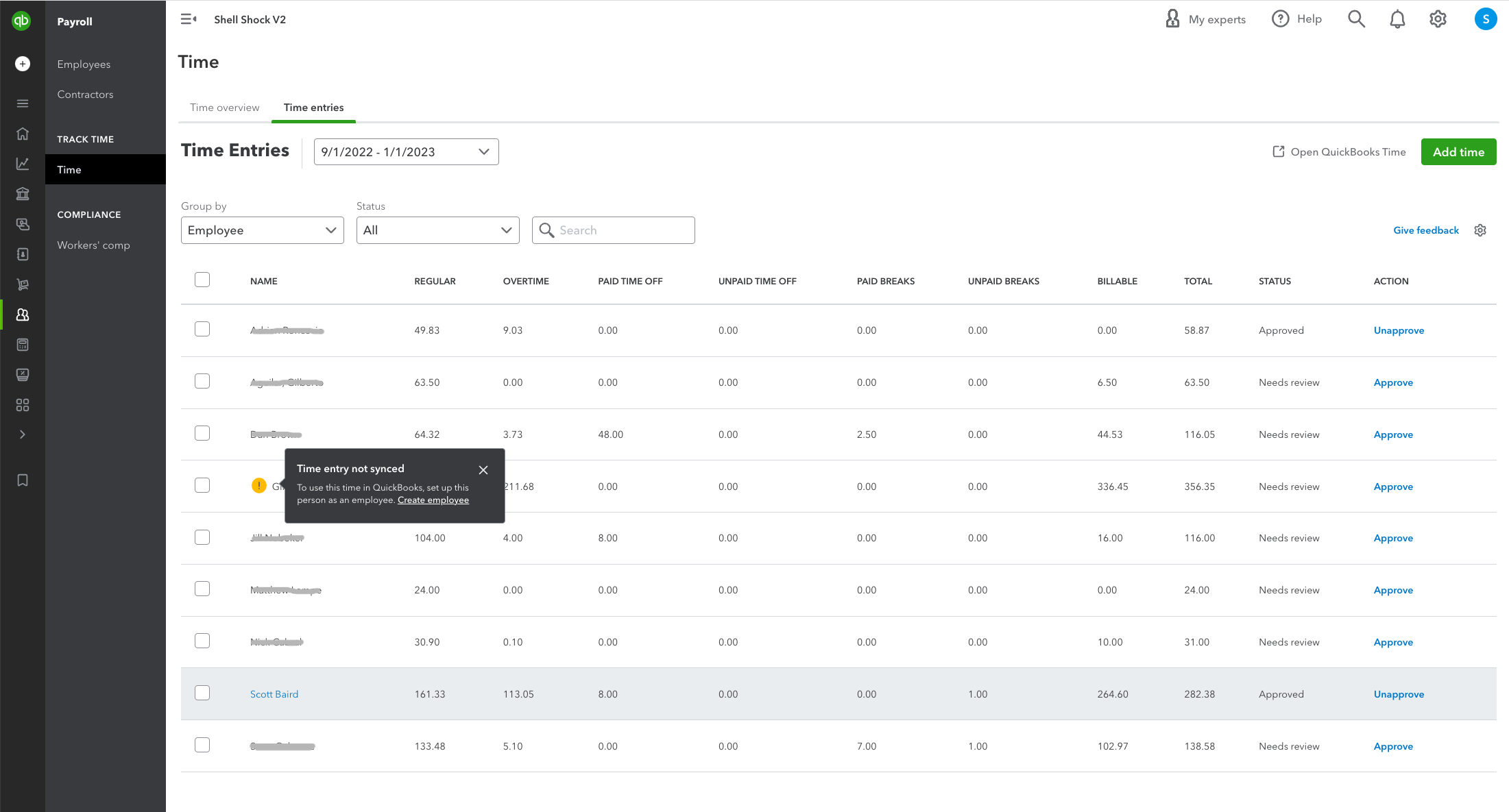1509x812 pixels.
Task: Click the bookmark icon in left rail
Action: 23,480
